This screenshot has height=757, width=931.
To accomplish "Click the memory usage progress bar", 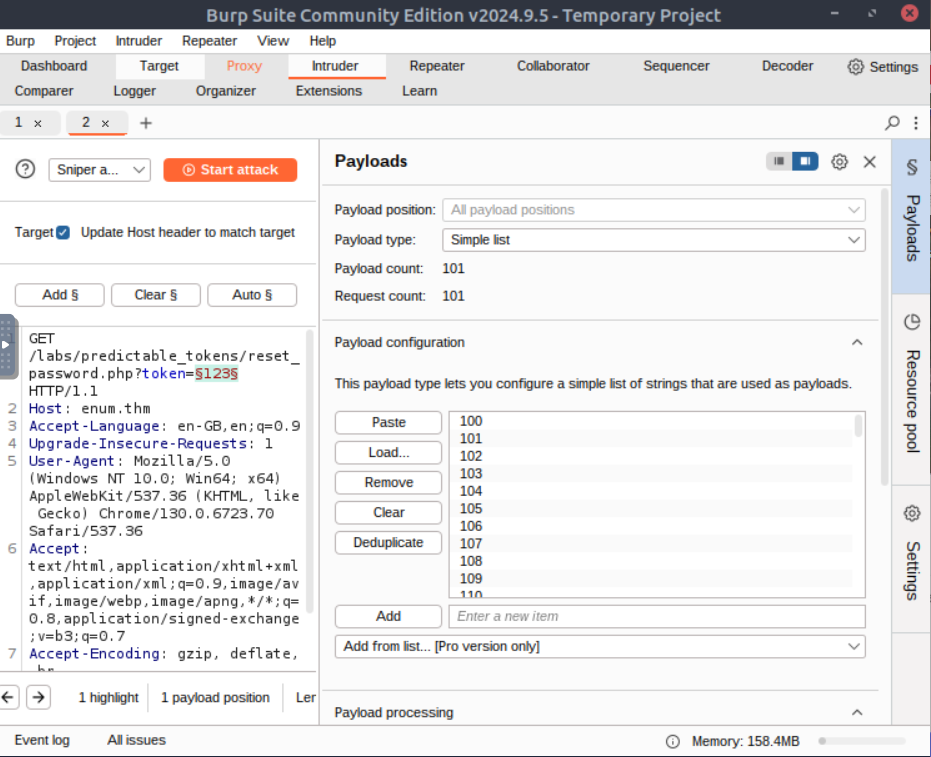I will coord(862,741).
